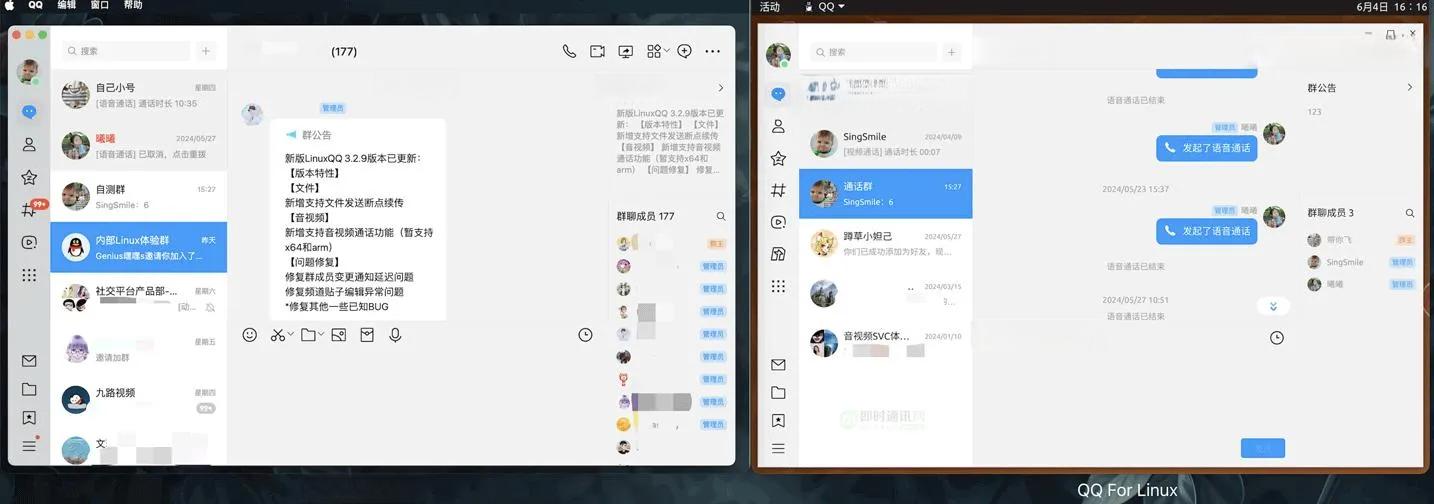Search group members beside 群聊成员 177
This screenshot has height=504, width=1434.
coord(721,216)
